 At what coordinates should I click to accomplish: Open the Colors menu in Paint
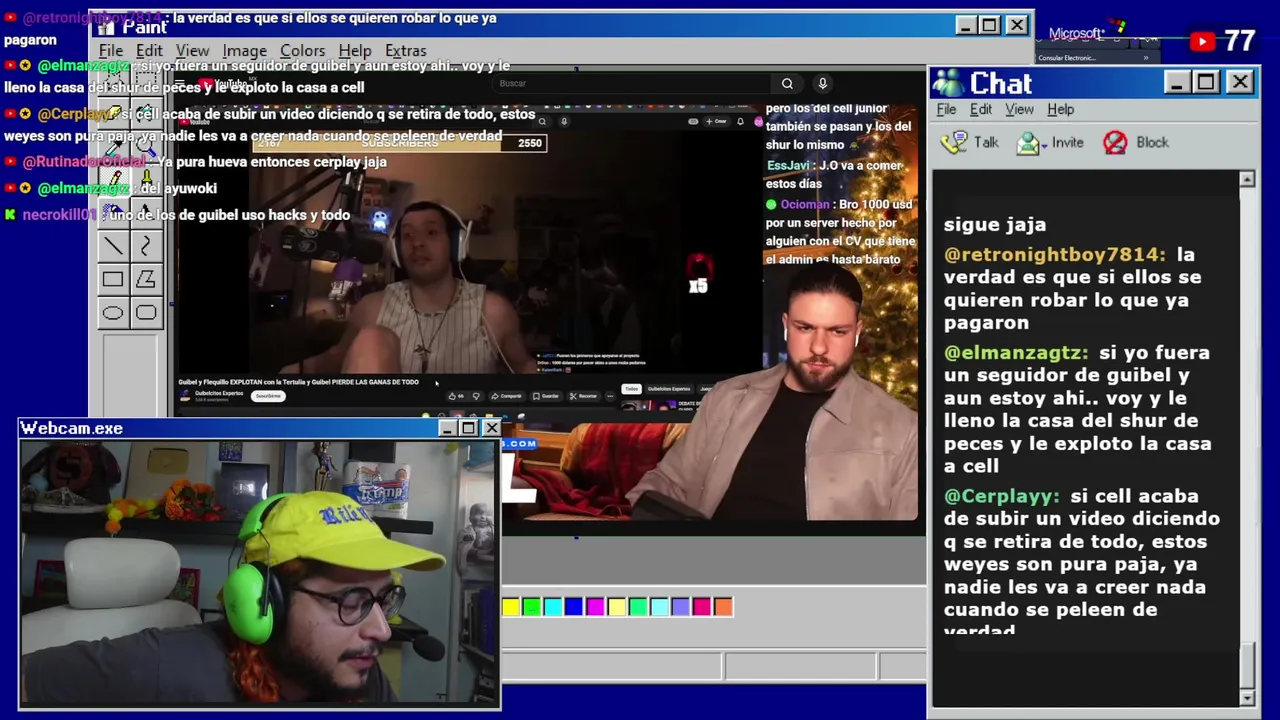click(x=302, y=51)
